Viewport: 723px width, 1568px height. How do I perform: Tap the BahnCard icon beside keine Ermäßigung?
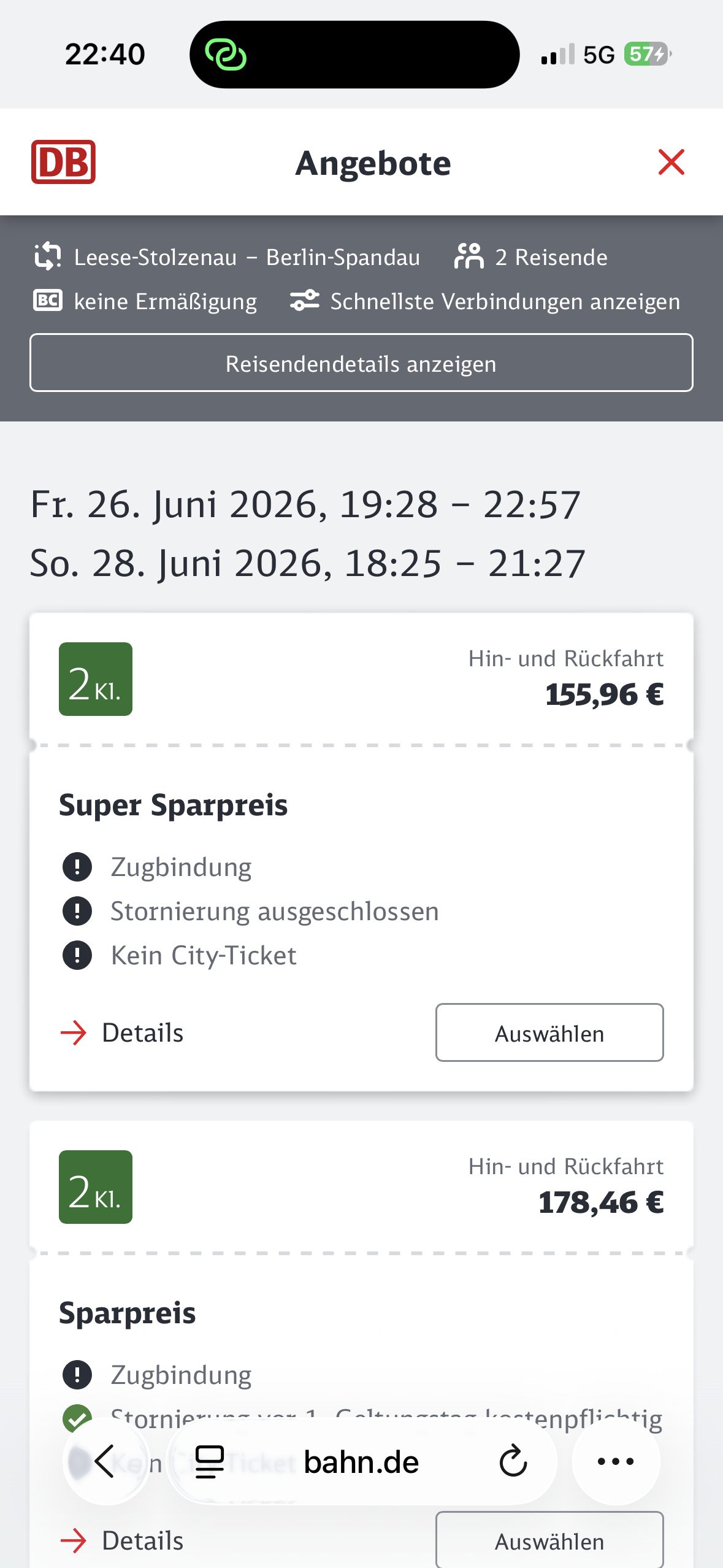pyautogui.click(x=48, y=301)
